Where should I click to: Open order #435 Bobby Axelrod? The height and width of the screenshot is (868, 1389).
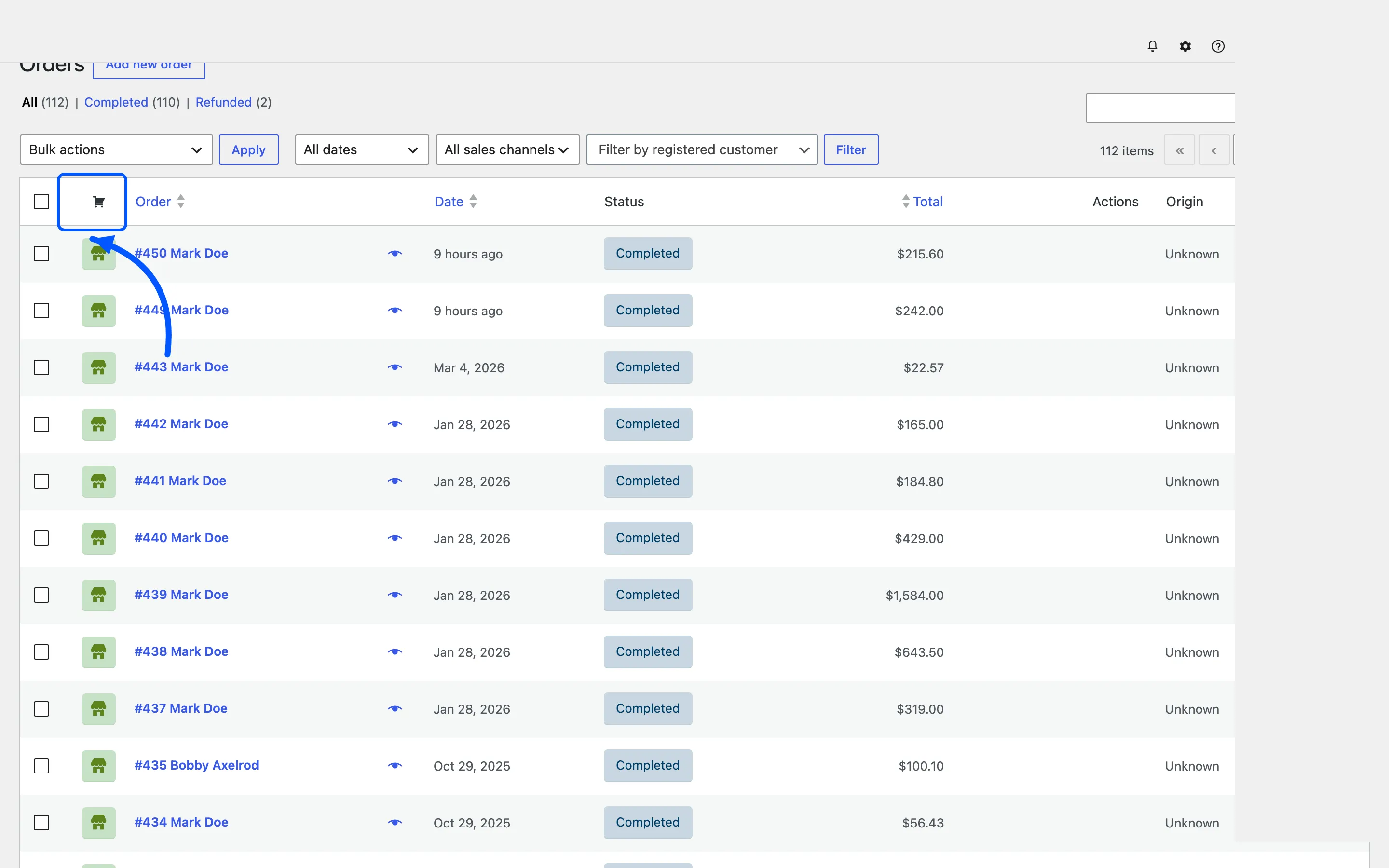196,765
